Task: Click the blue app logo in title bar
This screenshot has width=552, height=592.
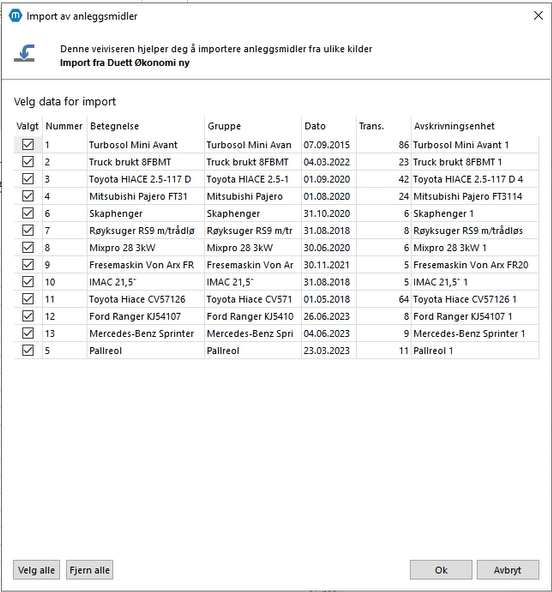Action: (x=15, y=15)
